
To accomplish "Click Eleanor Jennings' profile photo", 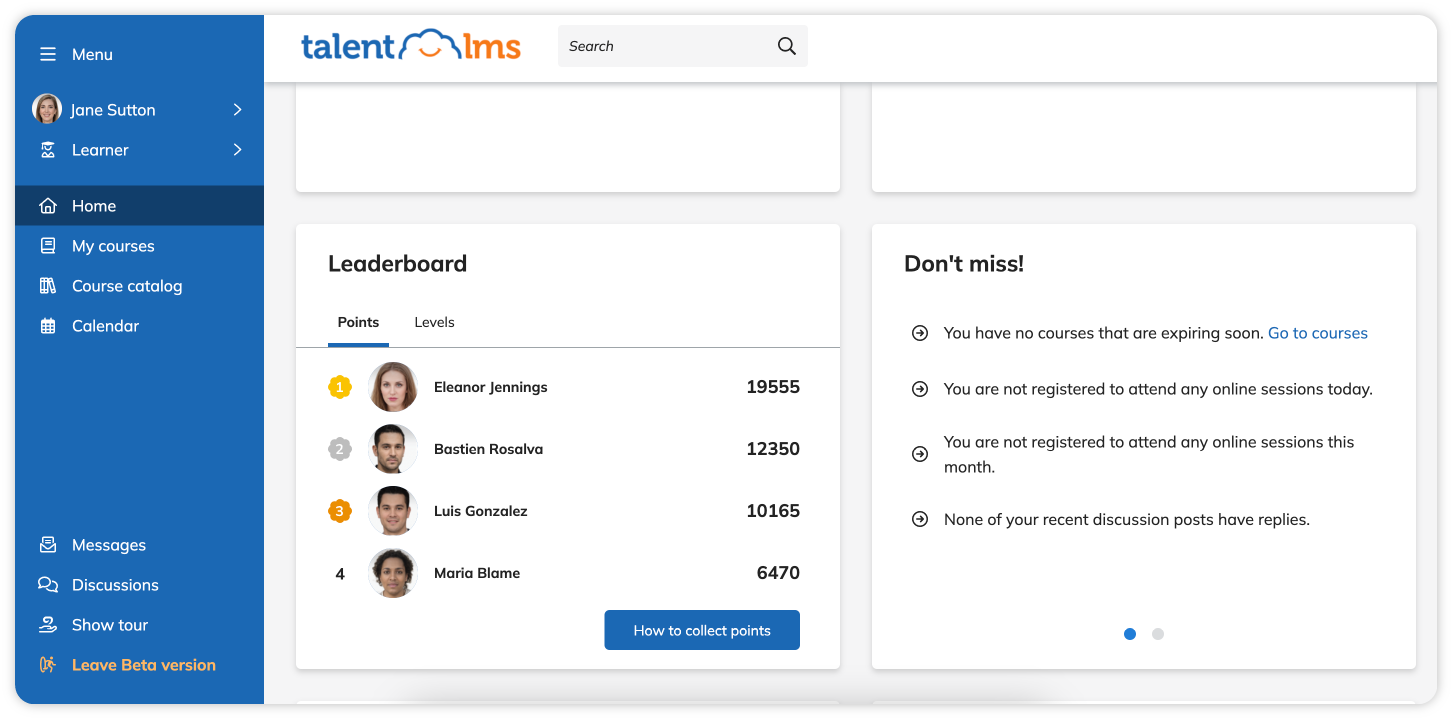I will point(393,387).
